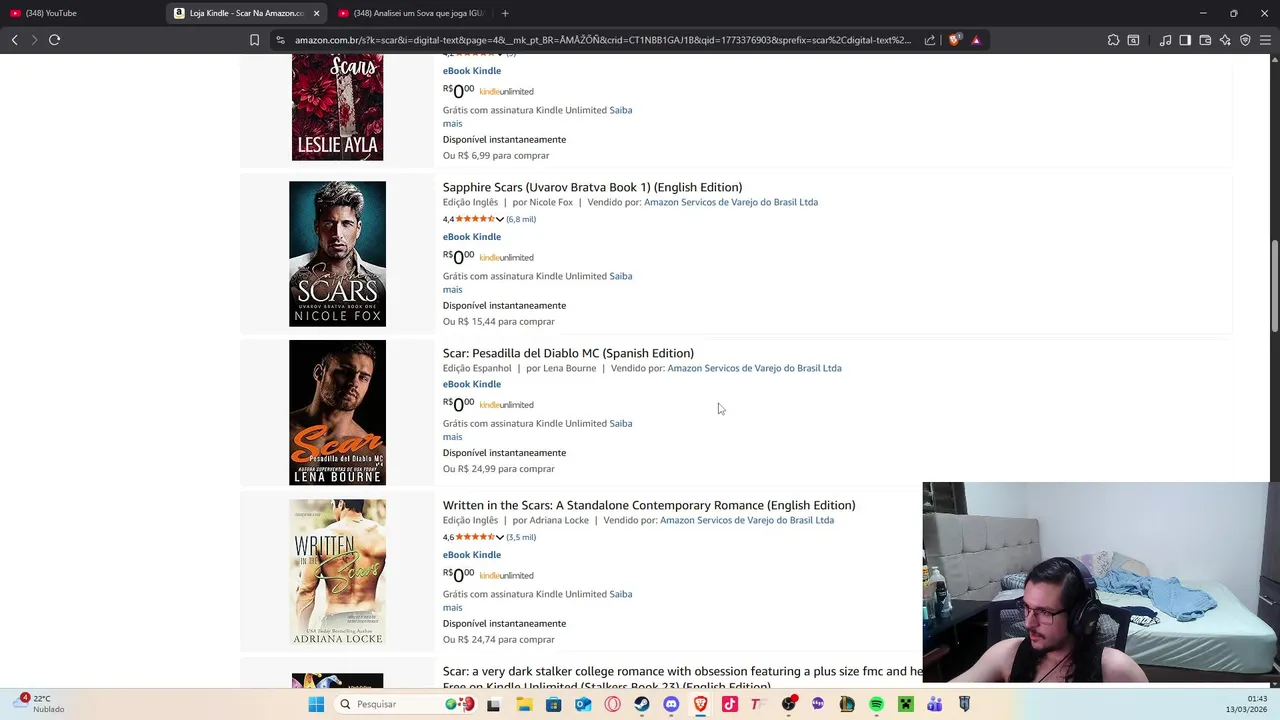Go back with the browser back arrow
This screenshot has height=720, width=1280.
(x=14, y=40)
